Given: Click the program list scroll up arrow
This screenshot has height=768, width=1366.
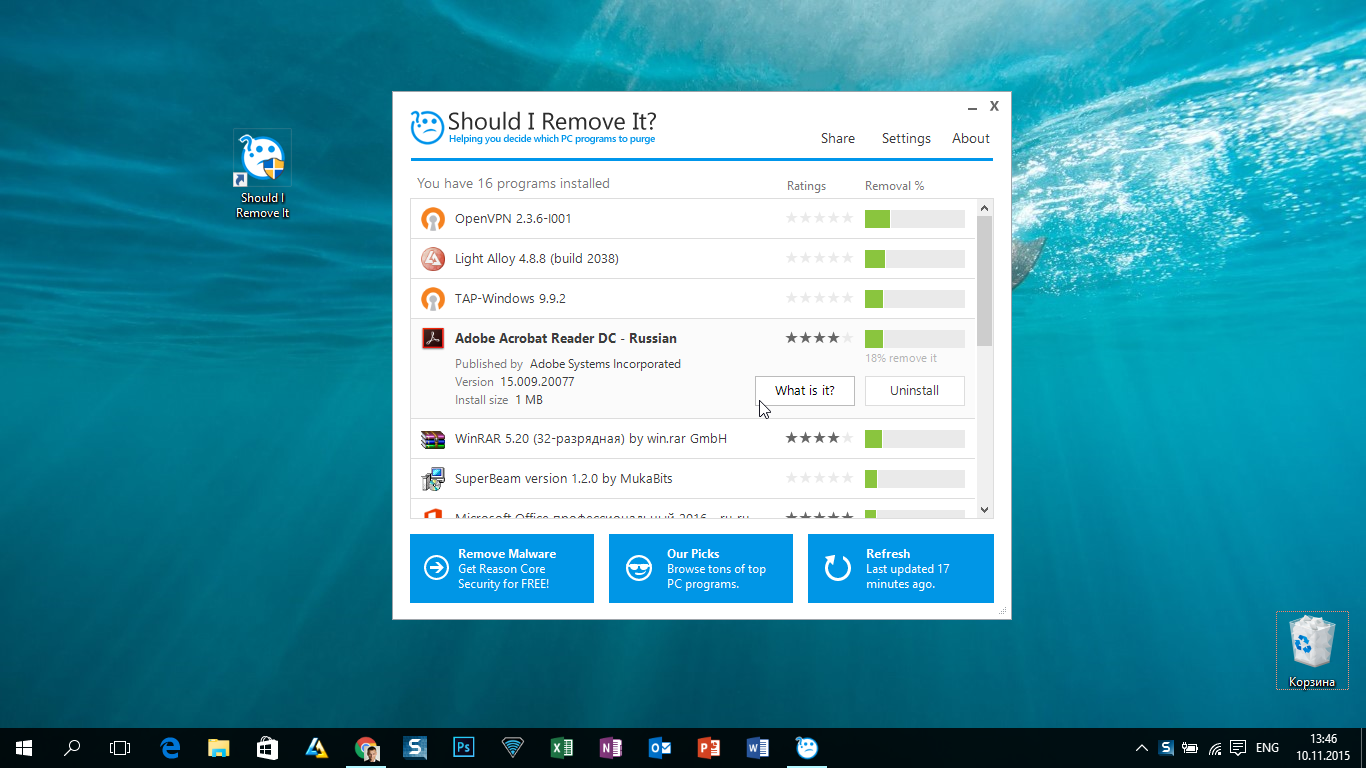Looking at the screenshot, I should coord(985,208).
